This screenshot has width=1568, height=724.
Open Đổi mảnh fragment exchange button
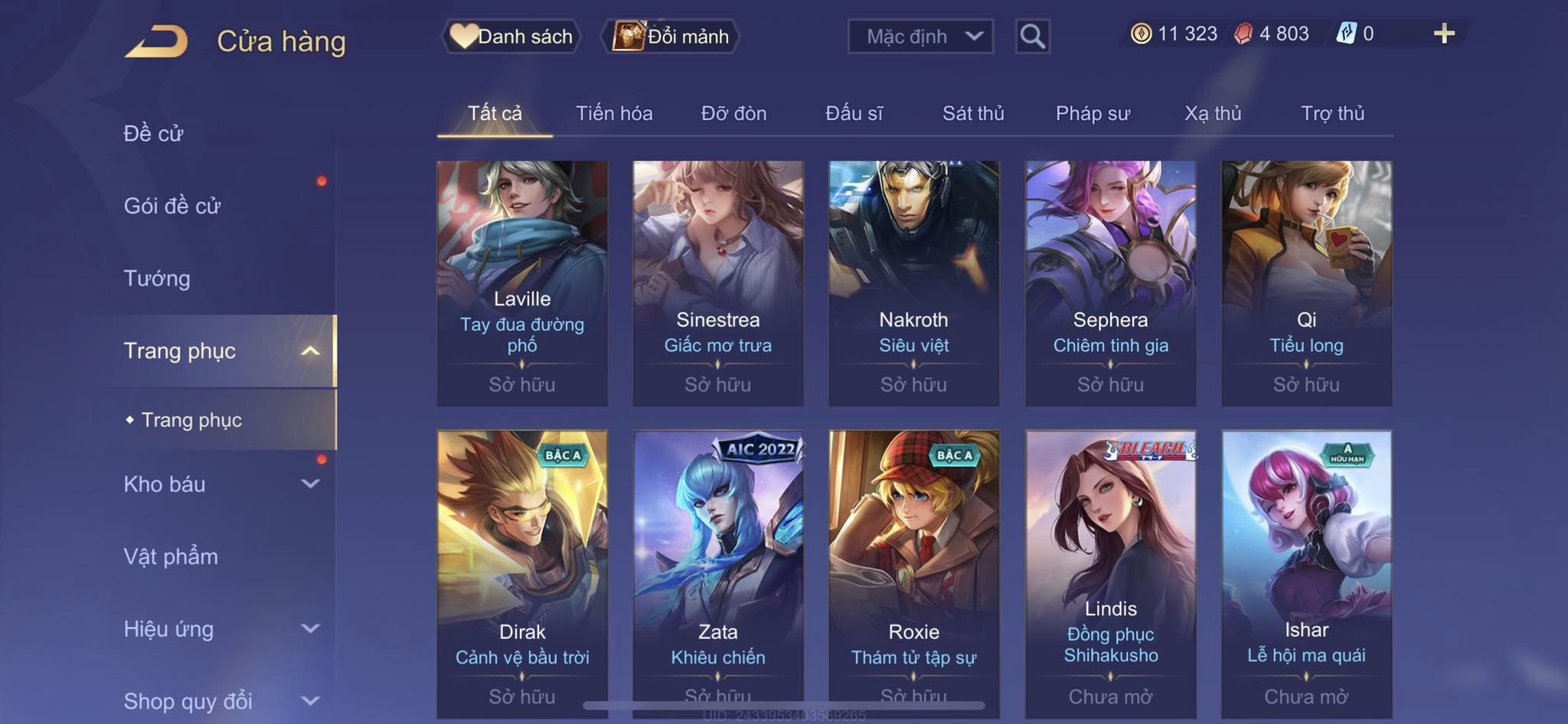click(670, 36)
